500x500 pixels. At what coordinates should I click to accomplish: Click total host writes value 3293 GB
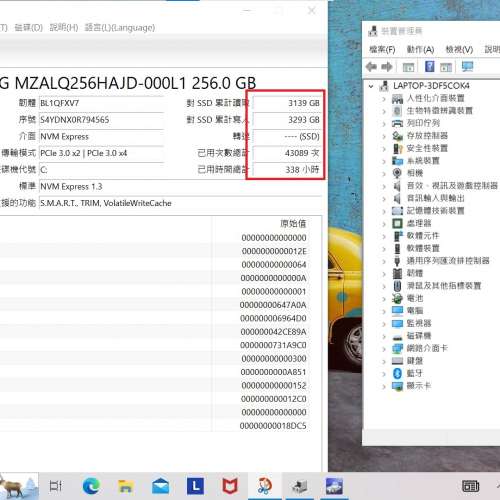tap(287, 120)
